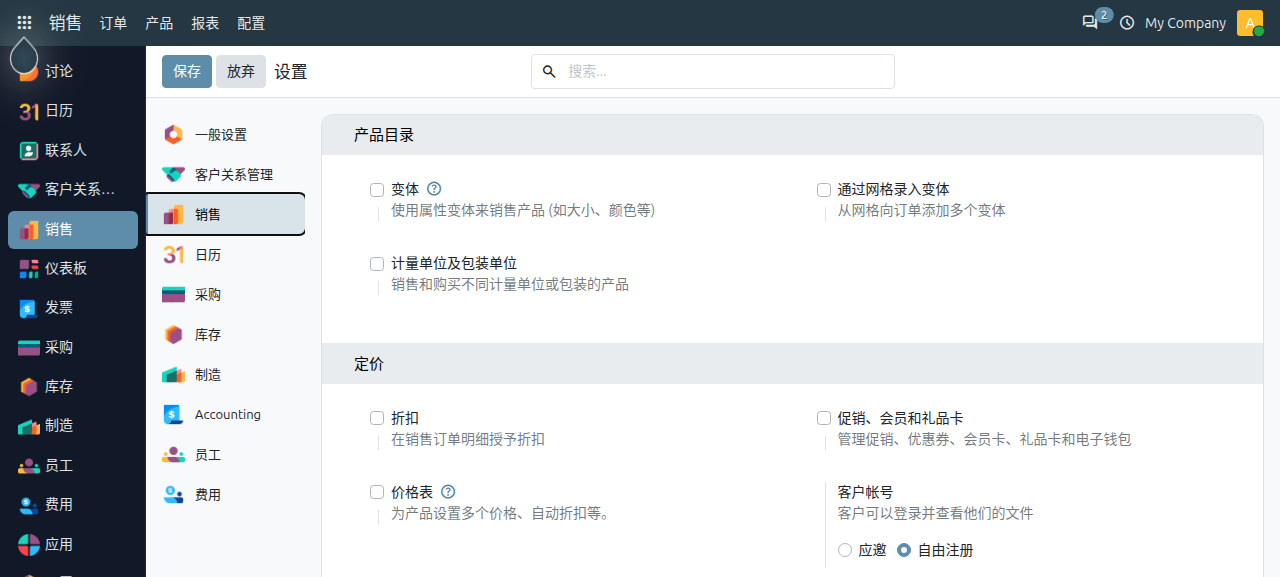Click help icon next to 价格表

point(448,491)
